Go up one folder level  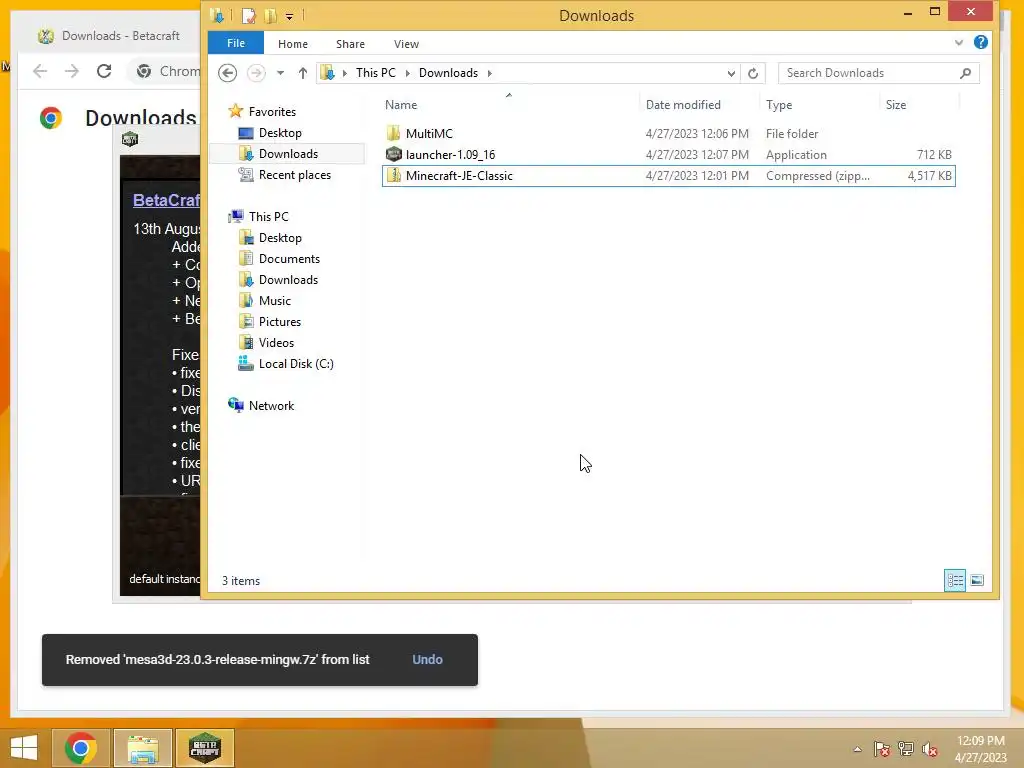302,72
